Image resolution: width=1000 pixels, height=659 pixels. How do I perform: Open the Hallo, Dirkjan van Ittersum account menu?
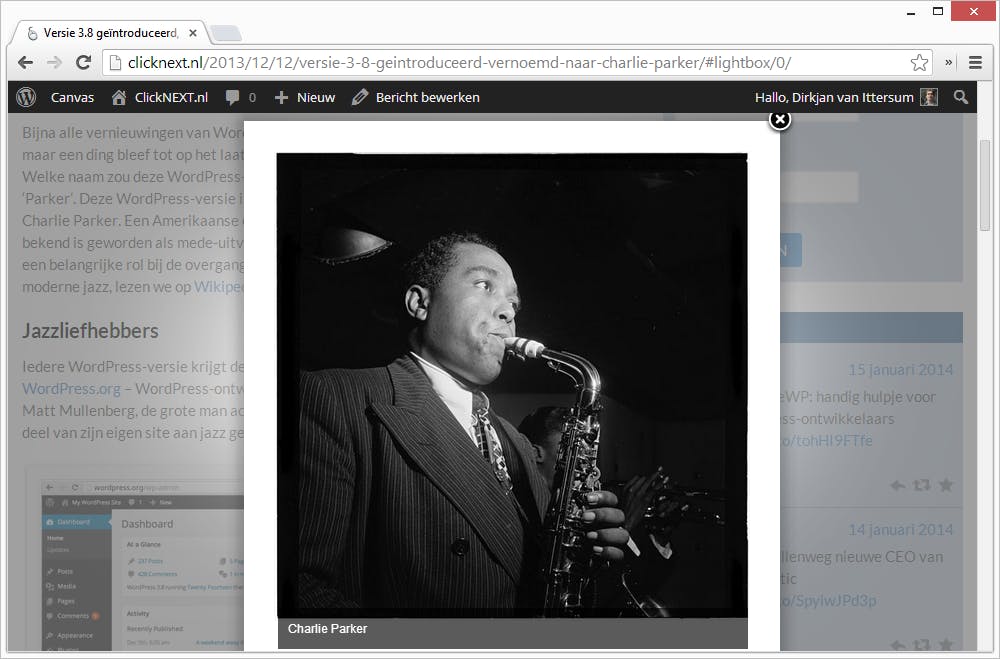pos(834,98)
